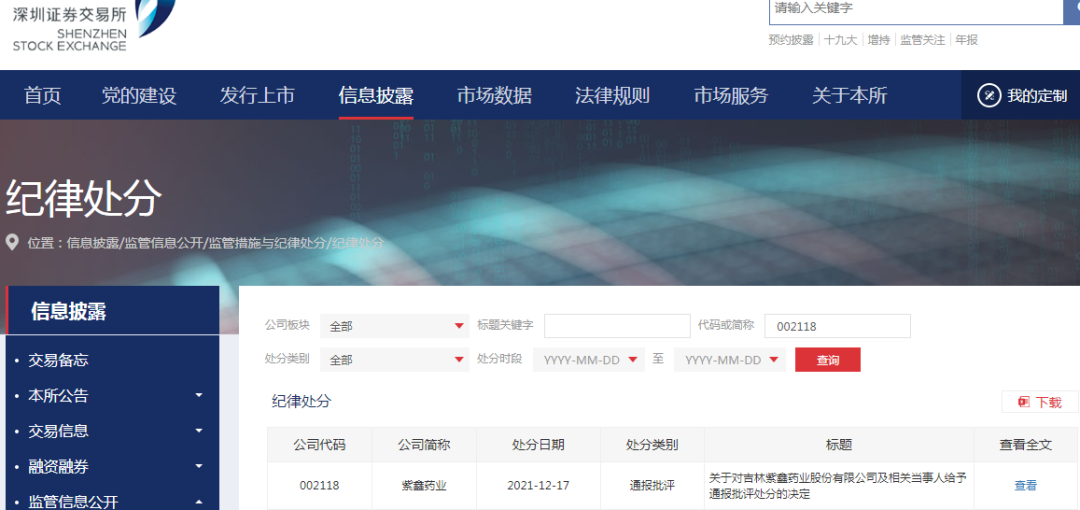The width and height of the screenshot is (1080, 510).
Task: Expand the 公司板块 dropdown
Action: click(x=459, y=326)
